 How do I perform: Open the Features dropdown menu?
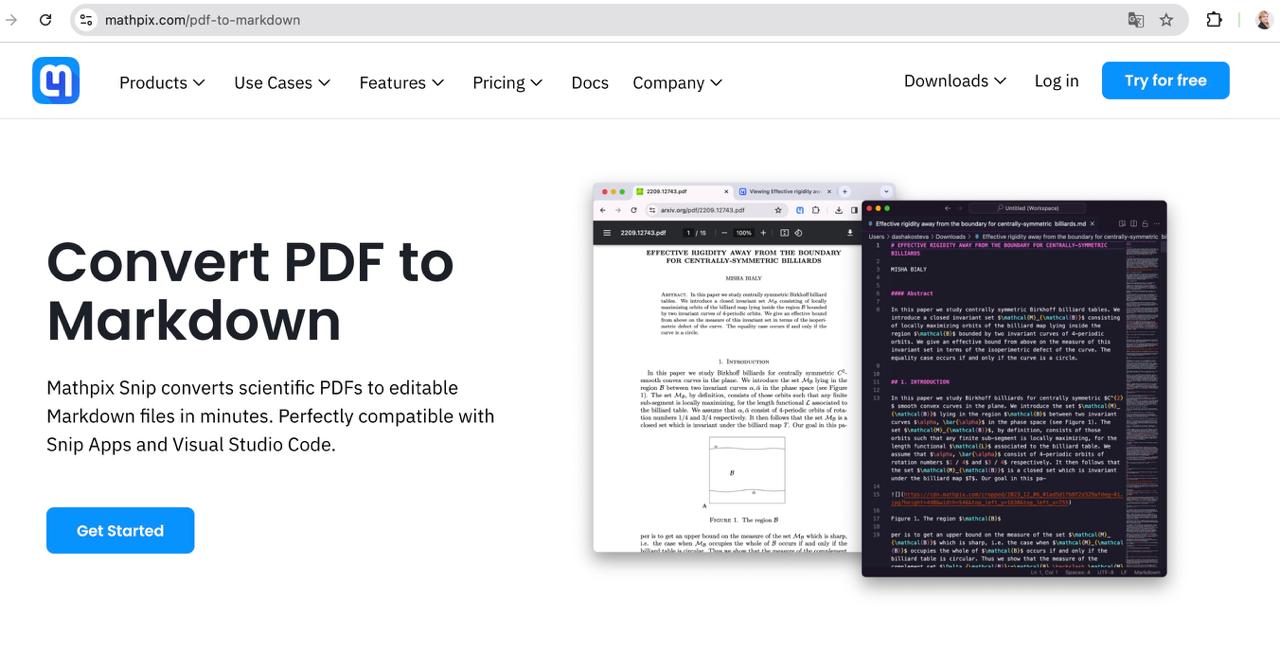pyautogui.click(x=401, y=83)
